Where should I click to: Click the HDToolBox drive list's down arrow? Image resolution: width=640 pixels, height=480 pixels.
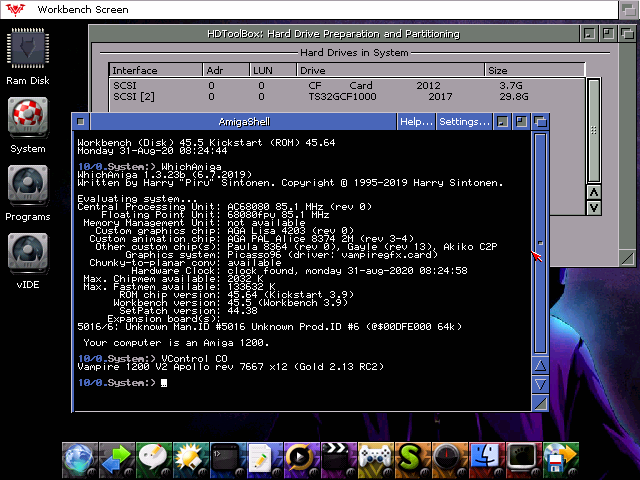(x=594, y=208)
